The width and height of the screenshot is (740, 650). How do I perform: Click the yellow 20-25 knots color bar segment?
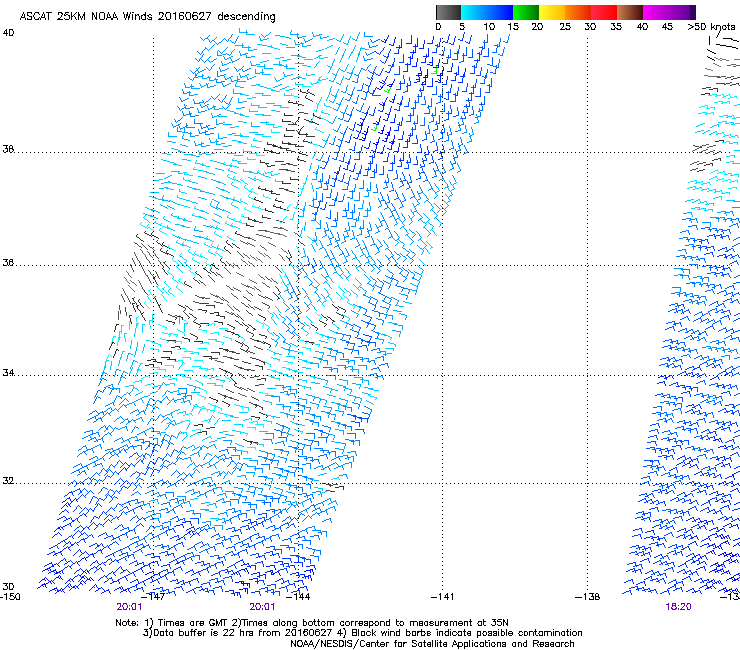(552, 12)
